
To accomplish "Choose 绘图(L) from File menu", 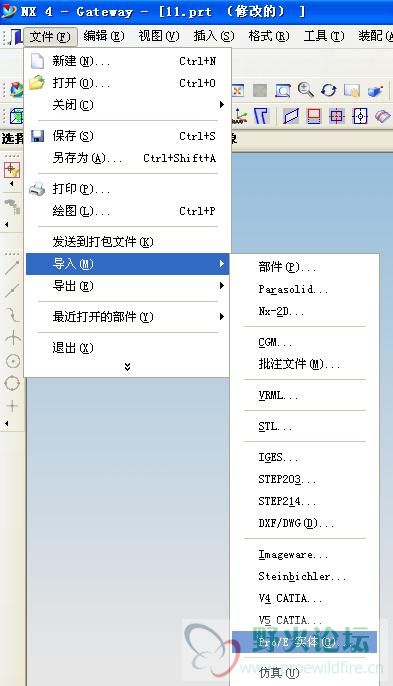I will tap(127, 211).
